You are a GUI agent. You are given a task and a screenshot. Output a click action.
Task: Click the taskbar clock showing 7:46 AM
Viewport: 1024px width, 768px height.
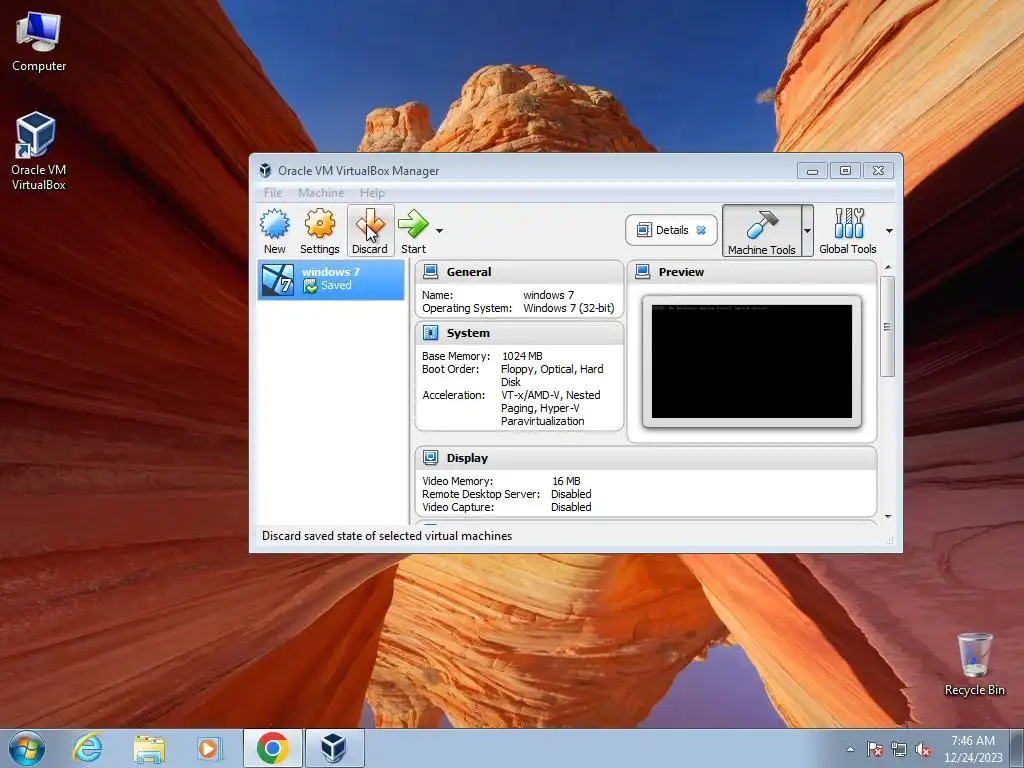972,749
